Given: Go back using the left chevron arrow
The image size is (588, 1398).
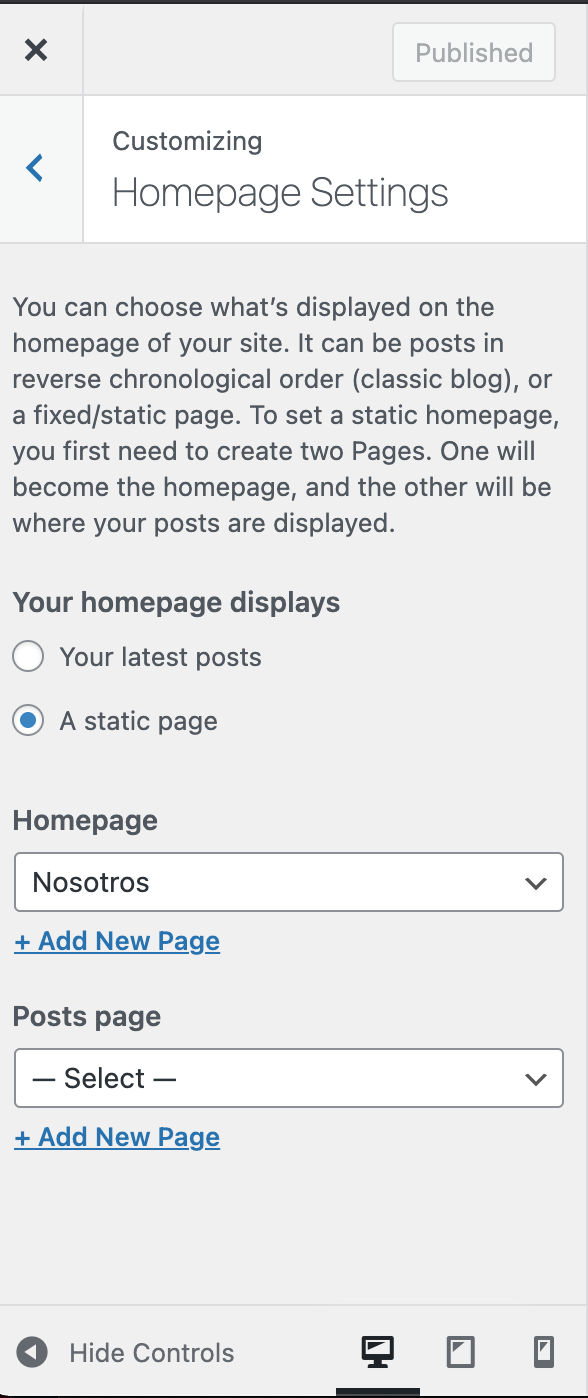Looking at the screenshot, I should coord(35,168).
